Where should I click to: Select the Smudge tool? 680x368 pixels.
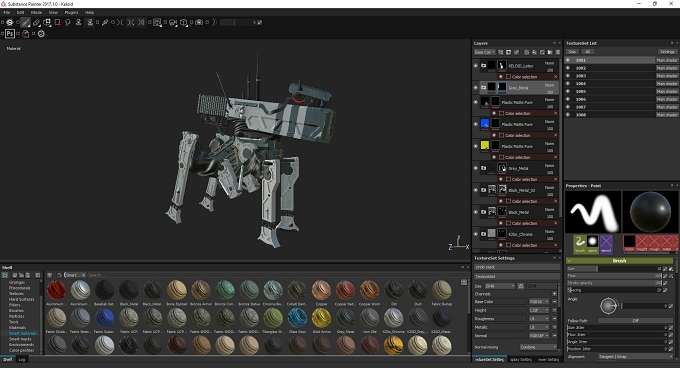(68, 22)
